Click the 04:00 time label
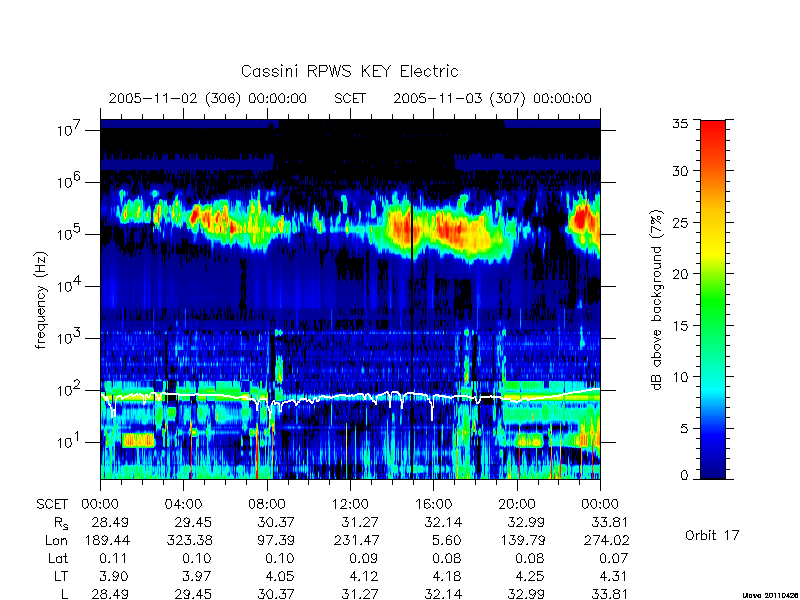Screen dimensions: 800x600 click(x=184, y=505)
